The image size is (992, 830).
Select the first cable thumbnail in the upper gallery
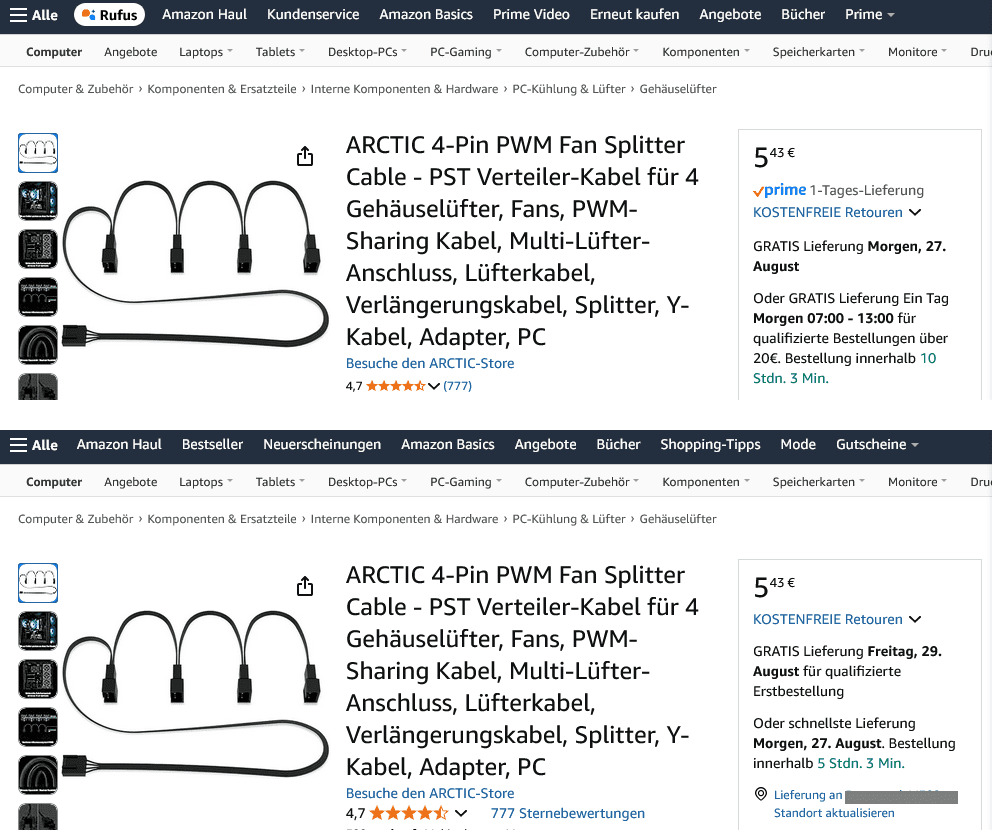(x=38, y=153)
